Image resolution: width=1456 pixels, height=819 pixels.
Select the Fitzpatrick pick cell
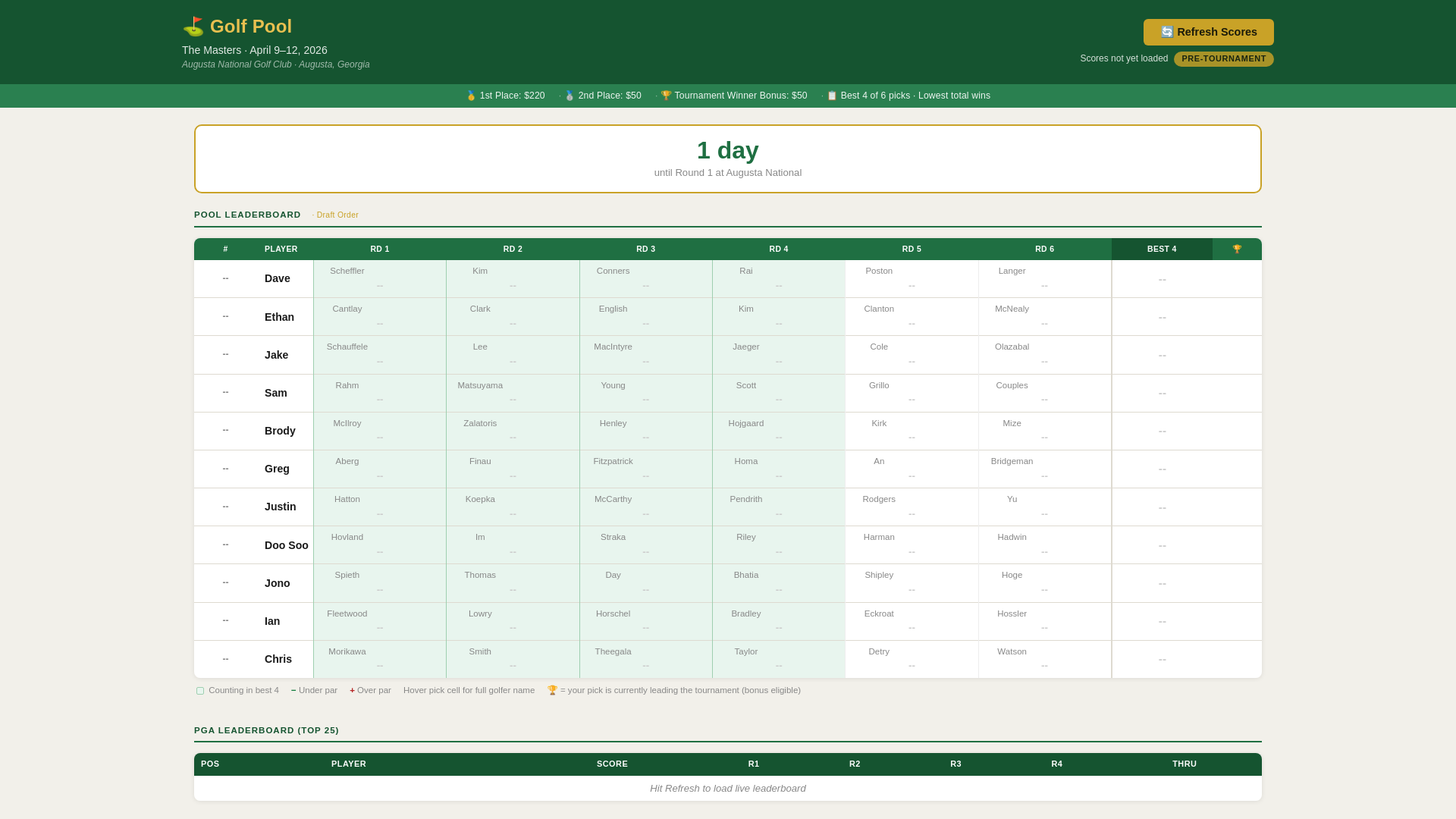646,469
